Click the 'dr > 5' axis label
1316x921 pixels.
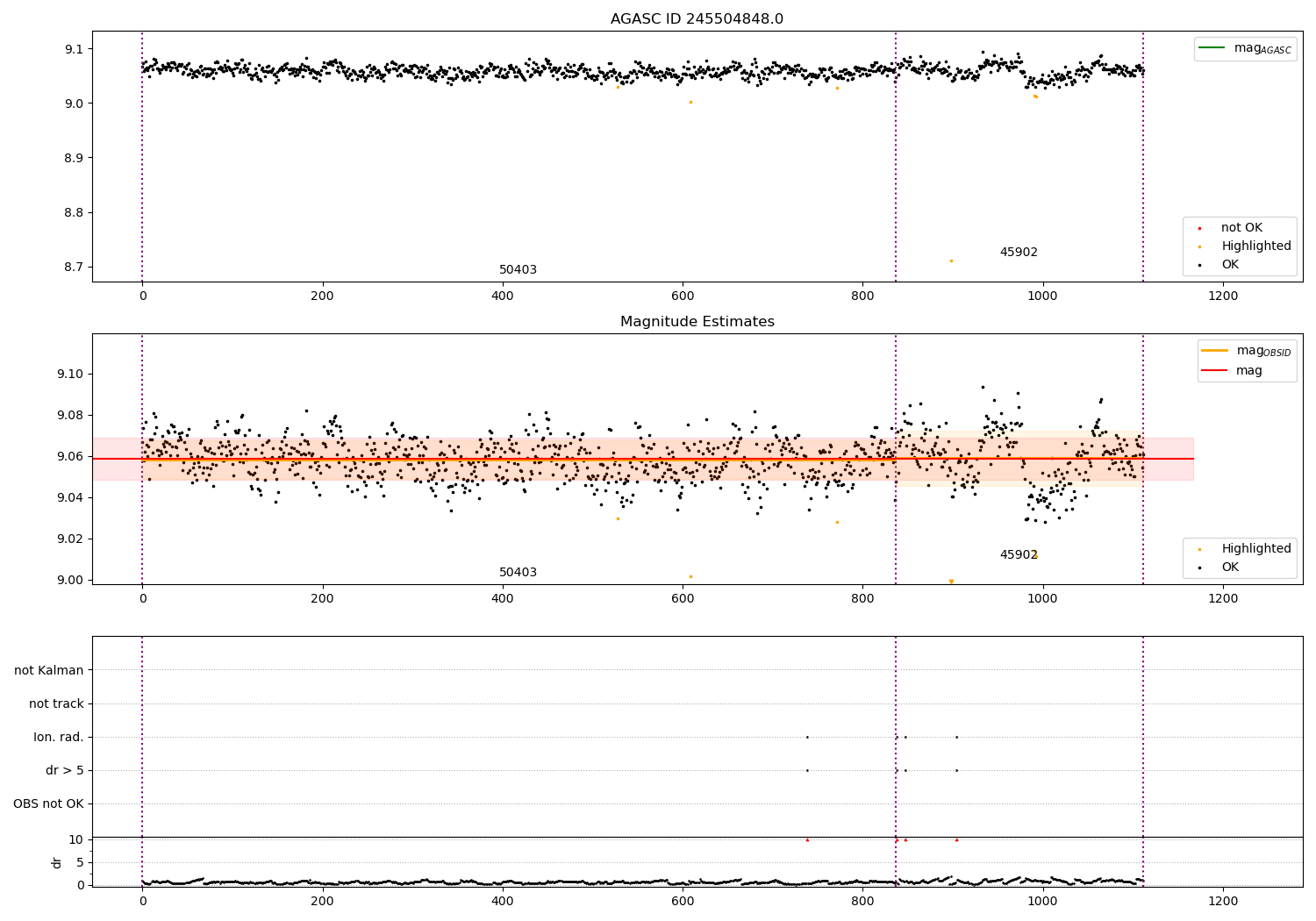coord(65,770)
